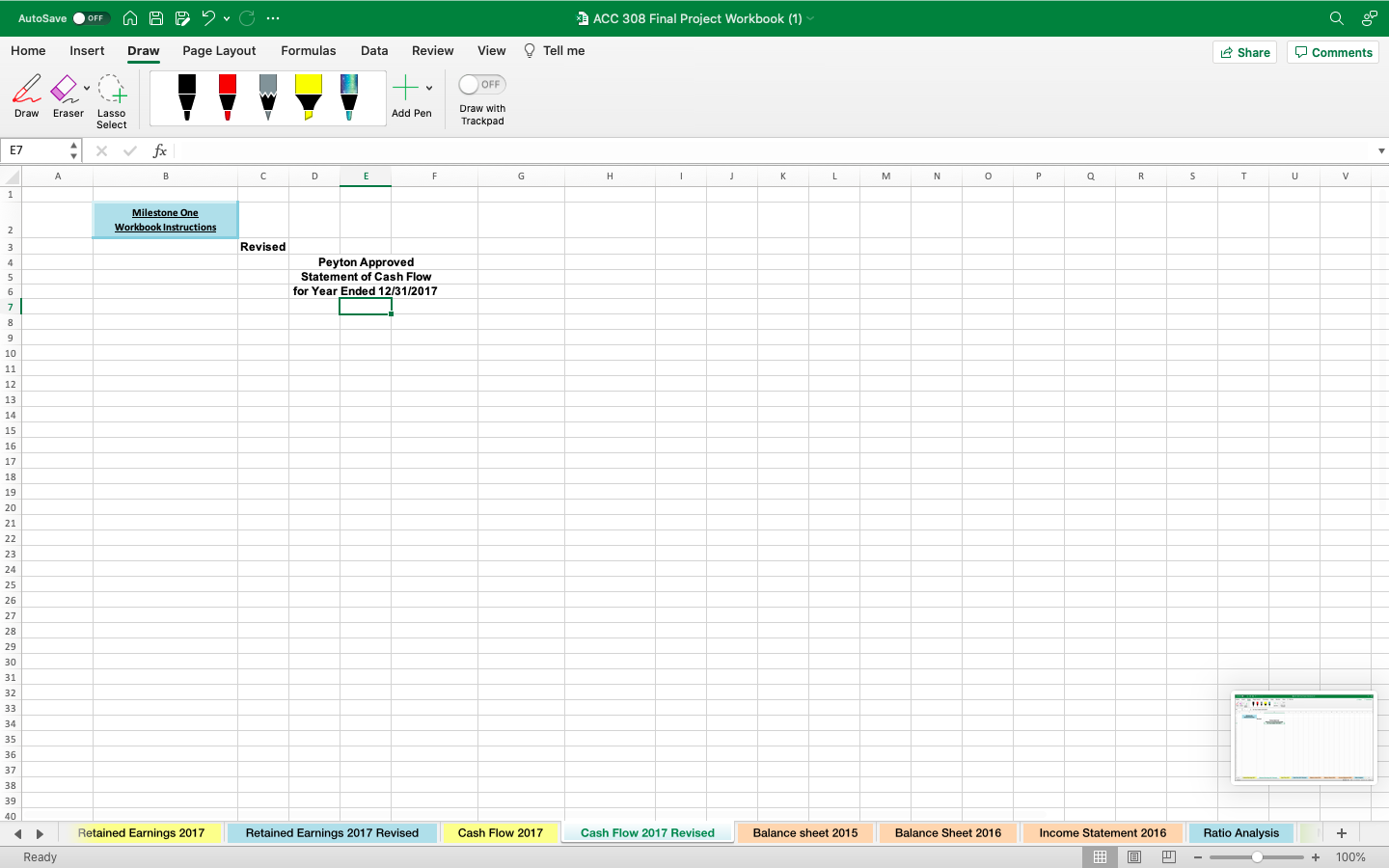The image size is (1389, 868).
Task: Click the Home icon in the title bar
Action: (x=130, y=18)
